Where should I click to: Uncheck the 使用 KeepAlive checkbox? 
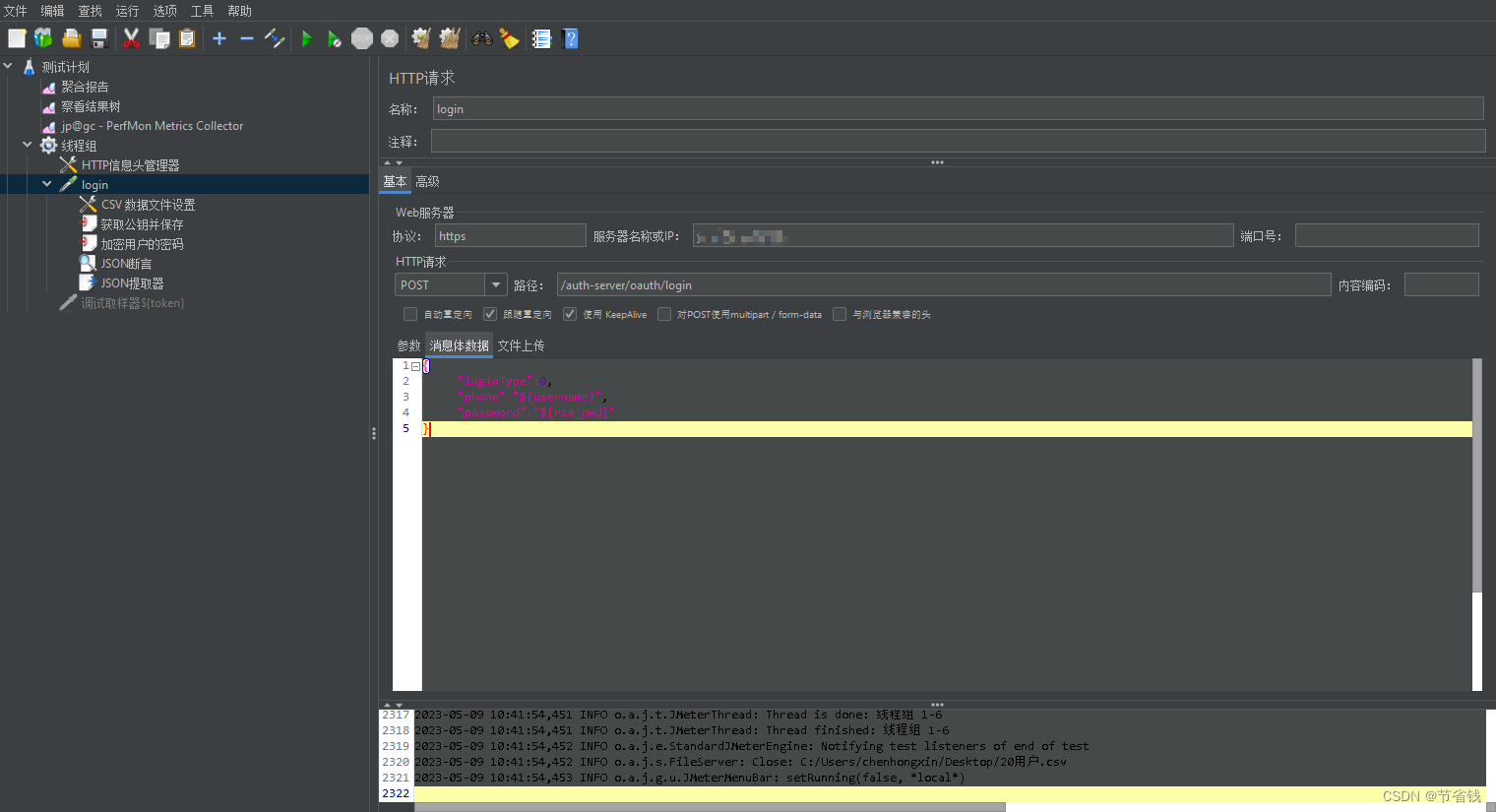pos(570,314)
